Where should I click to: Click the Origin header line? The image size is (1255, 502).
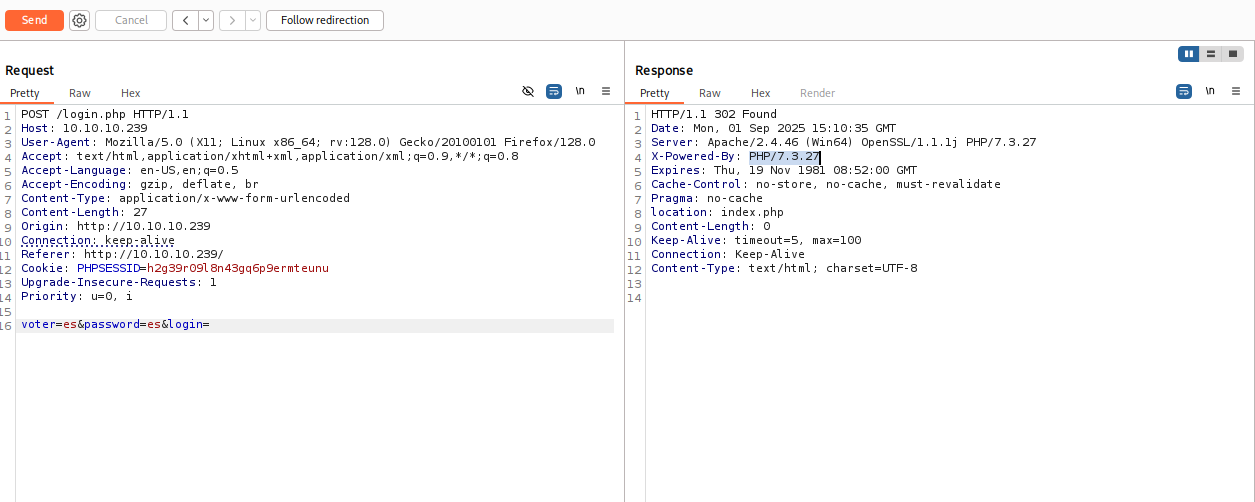click(x=116, y=226)
